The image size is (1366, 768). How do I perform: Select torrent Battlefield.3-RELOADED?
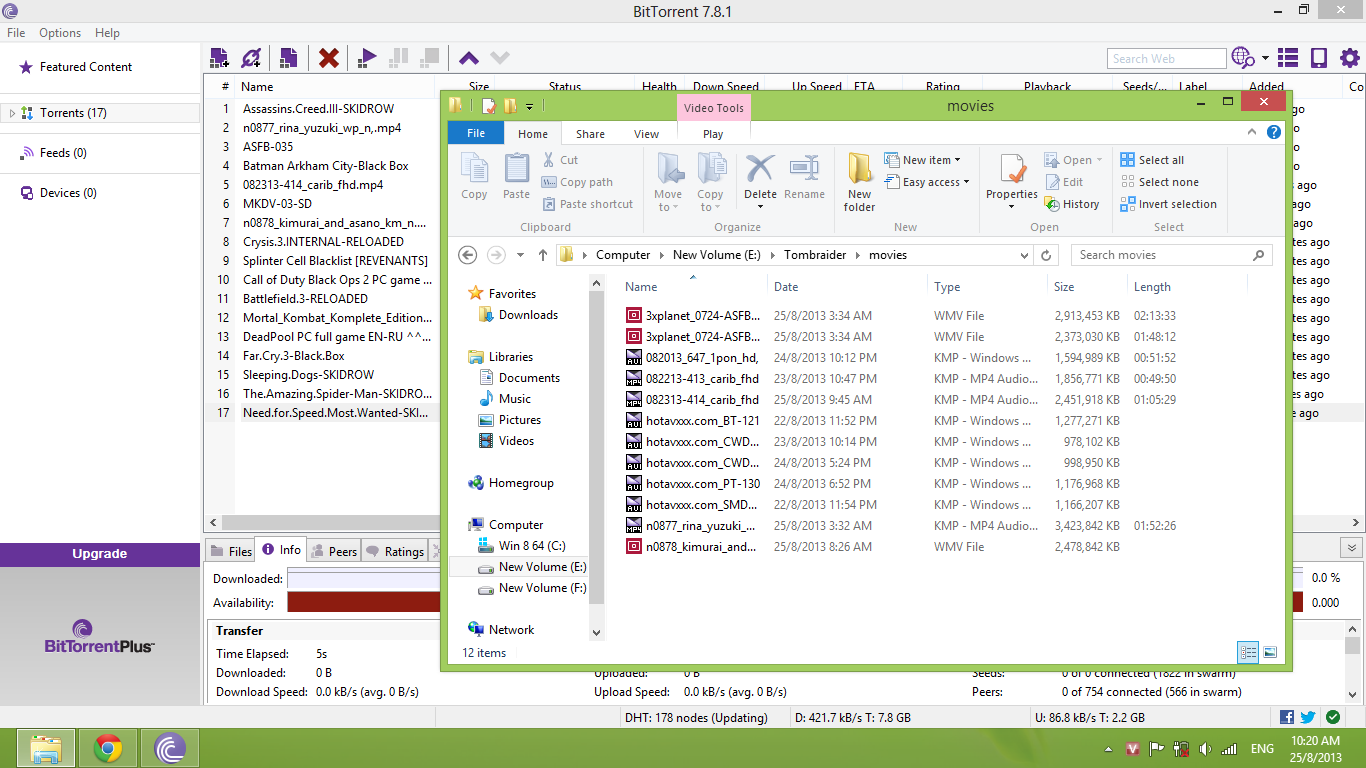pyautogui.click(x=305, y=299)
